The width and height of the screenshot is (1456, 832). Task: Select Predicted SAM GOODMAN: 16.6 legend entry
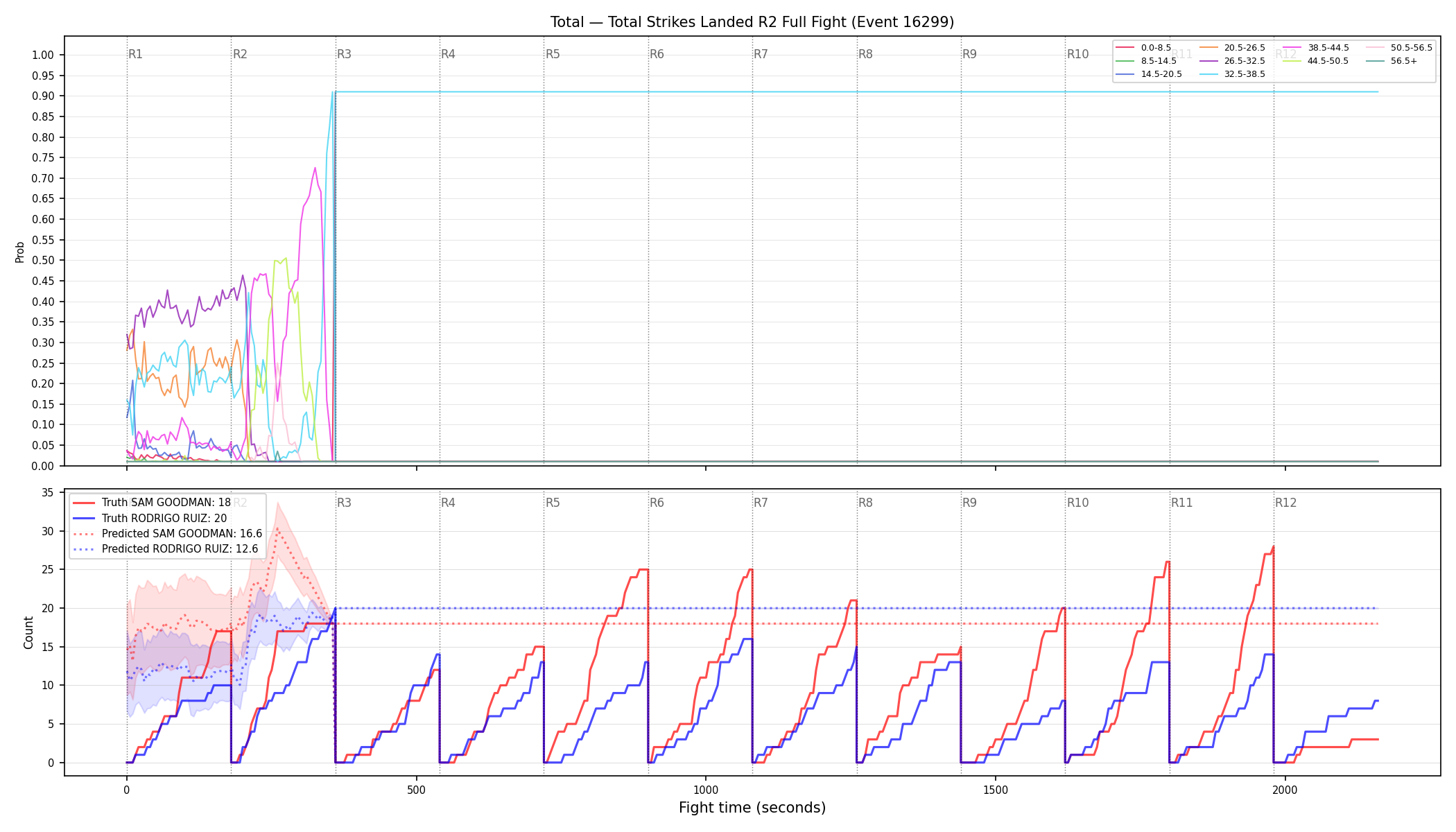click(168, 534)
